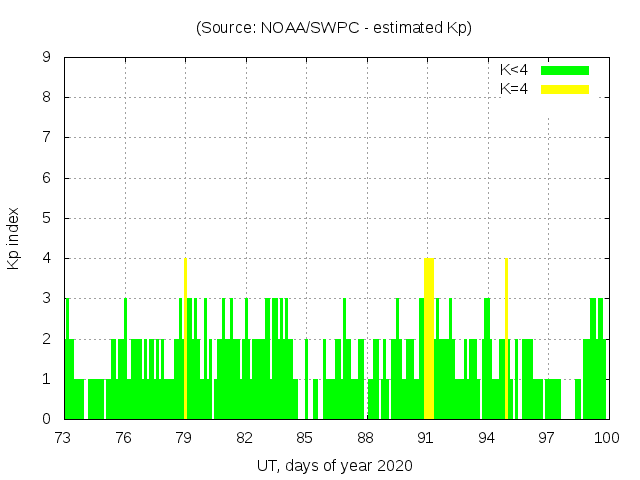Click the thin yellow bar at day 79
Viewport: 640px width, 480px height.
click(186, 340)
